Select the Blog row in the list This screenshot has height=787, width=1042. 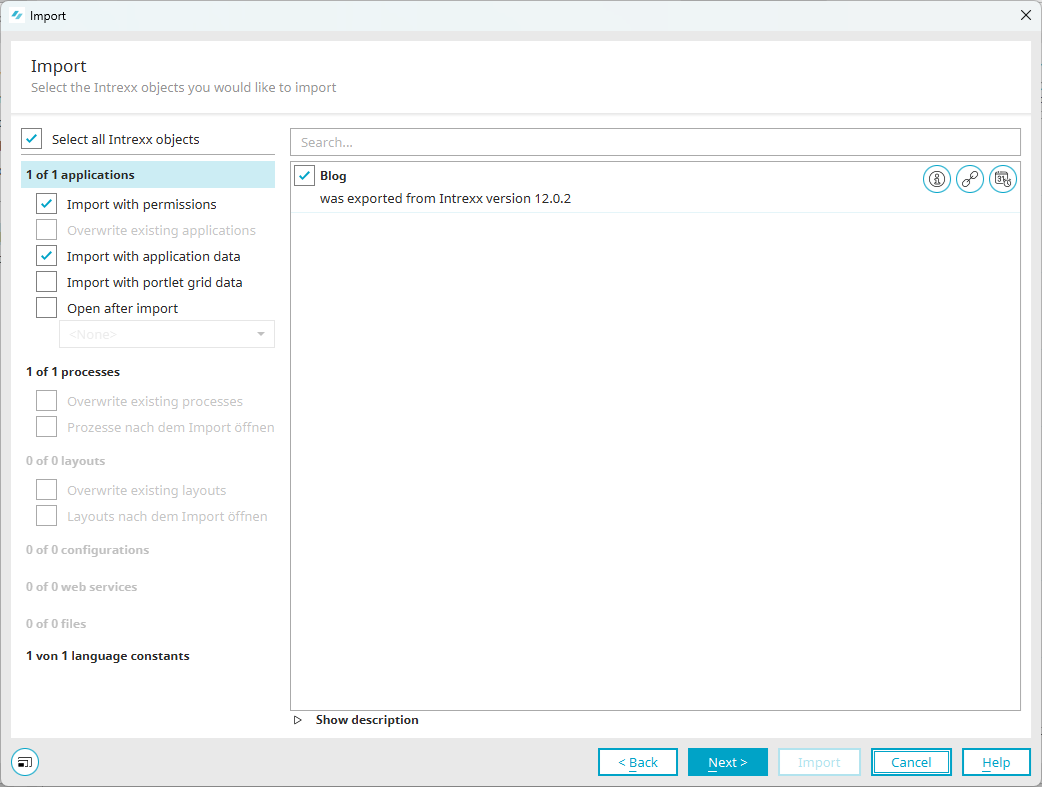click(x=655, y=187)
